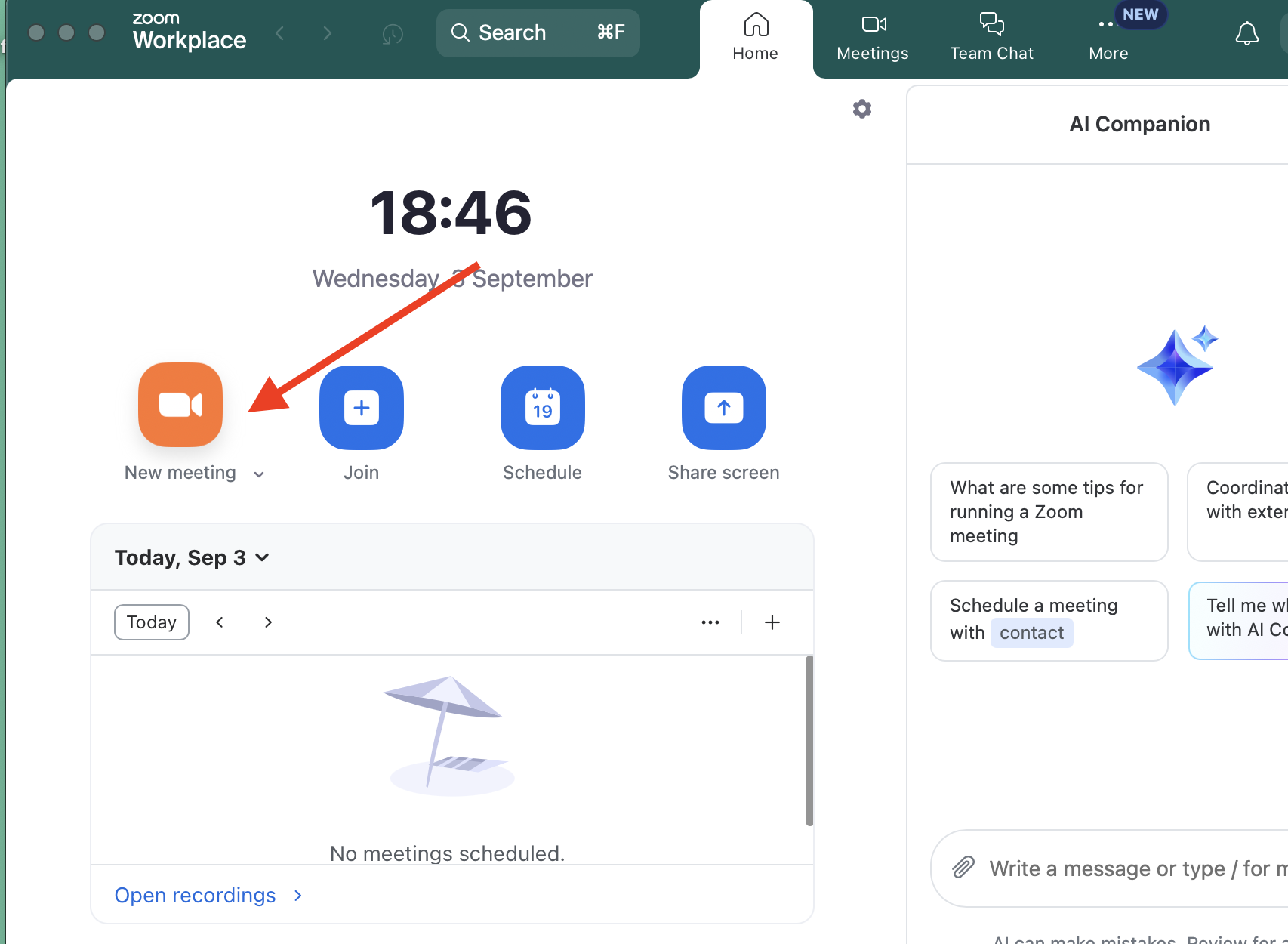Open the calendar more options ellipsis
1288x944 pixels.
pos(710,622)
